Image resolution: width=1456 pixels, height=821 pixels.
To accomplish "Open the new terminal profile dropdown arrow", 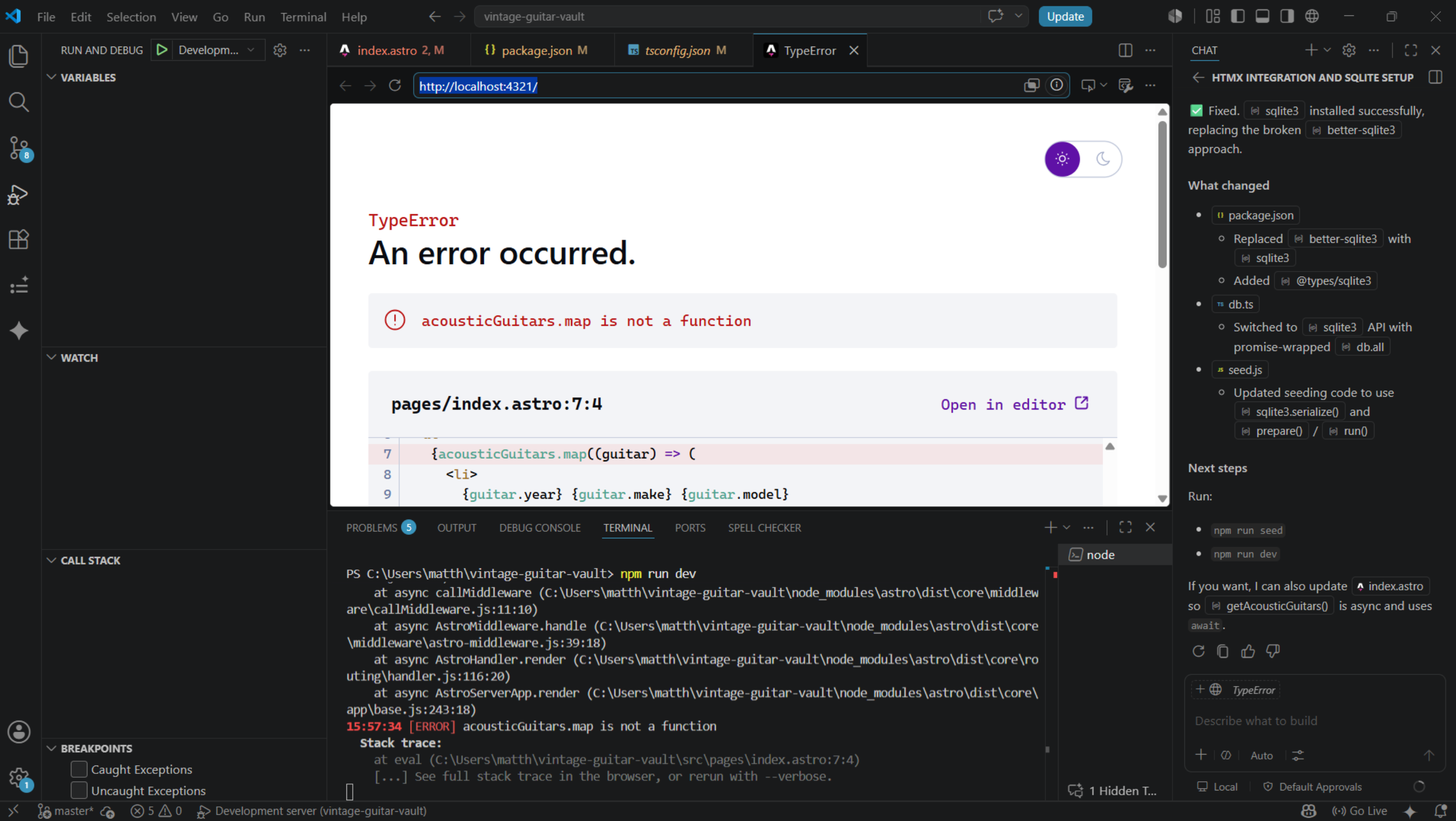I will 1067,528.
